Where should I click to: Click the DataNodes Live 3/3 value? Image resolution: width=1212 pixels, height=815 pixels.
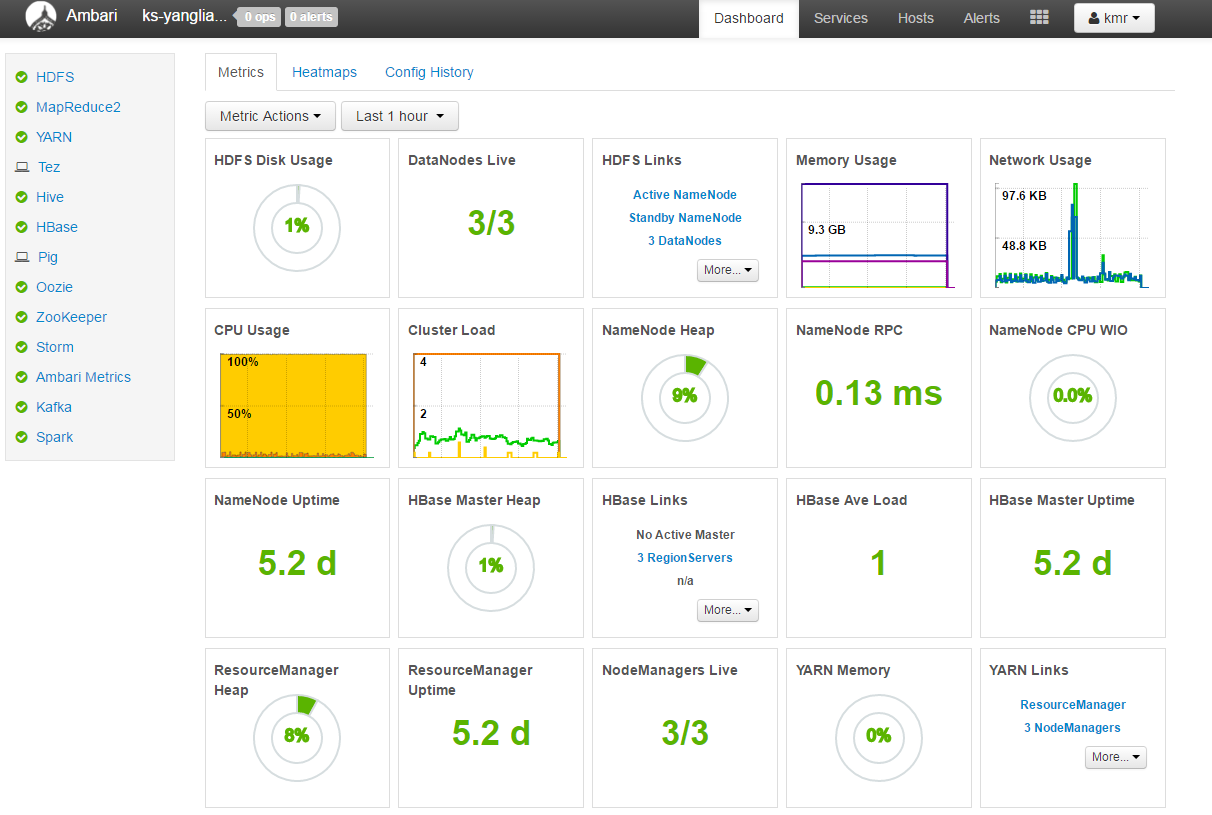[491, 223]
